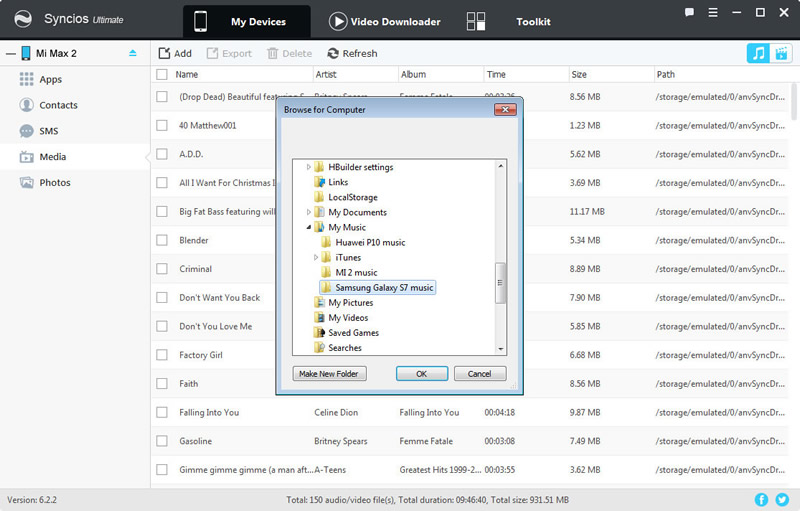
Task: Select the LocalStorage folder
Action: click(x=353, y=197)
